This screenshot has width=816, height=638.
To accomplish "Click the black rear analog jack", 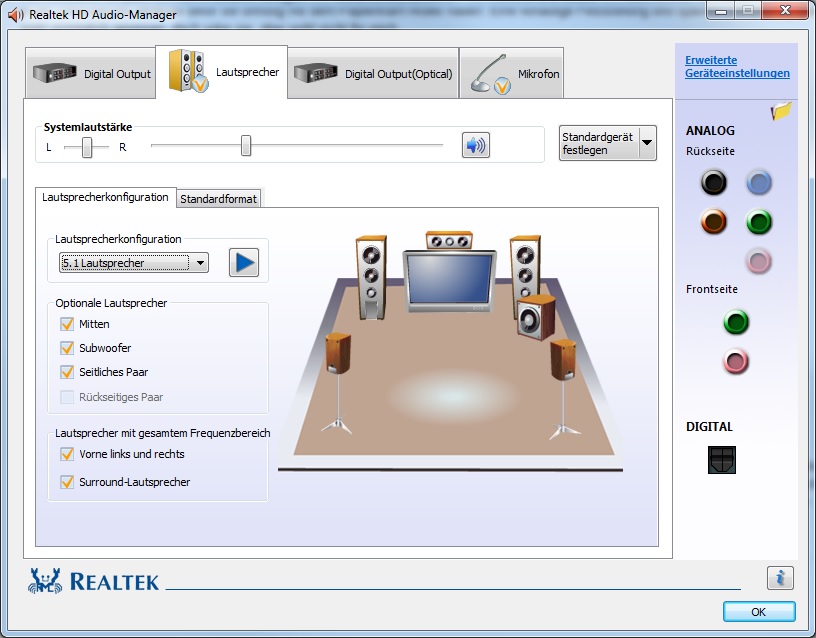I will point(713,182).
